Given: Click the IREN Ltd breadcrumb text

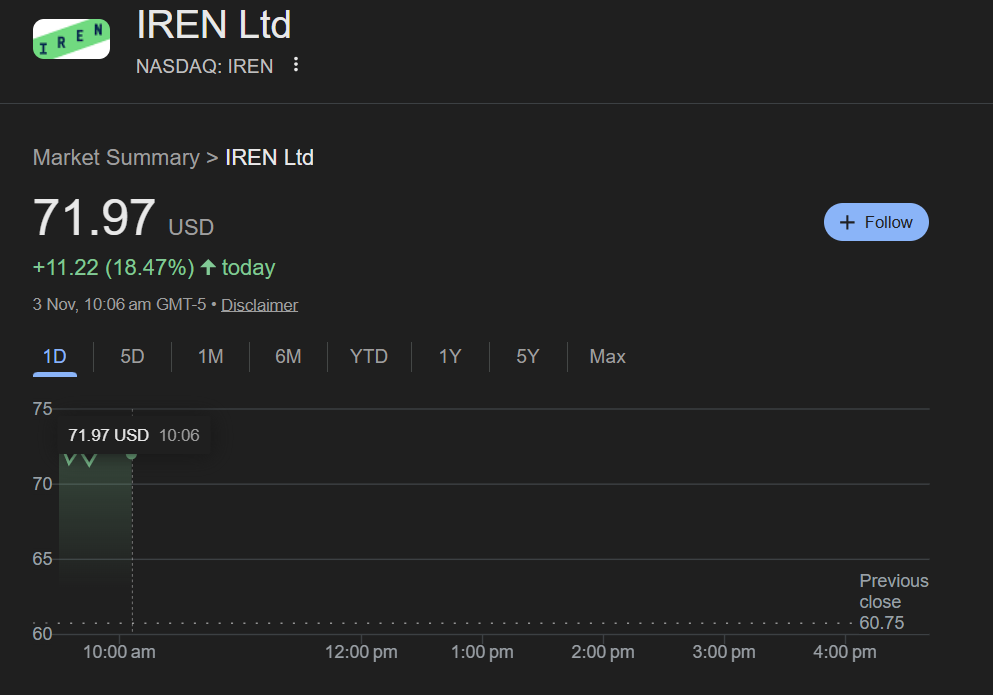Looking at the screenshot, I should click(269, 157).
